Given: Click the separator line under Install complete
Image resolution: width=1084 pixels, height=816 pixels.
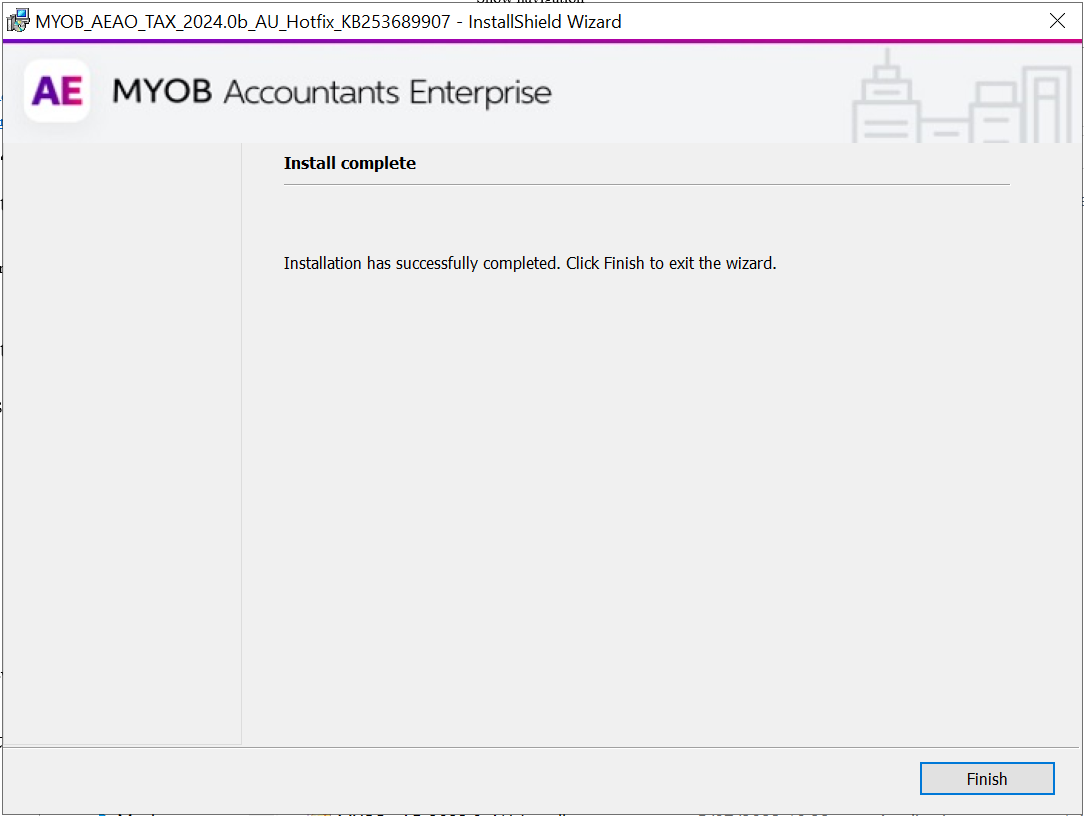Looking at the screenshot, I should tap(646, 185).
